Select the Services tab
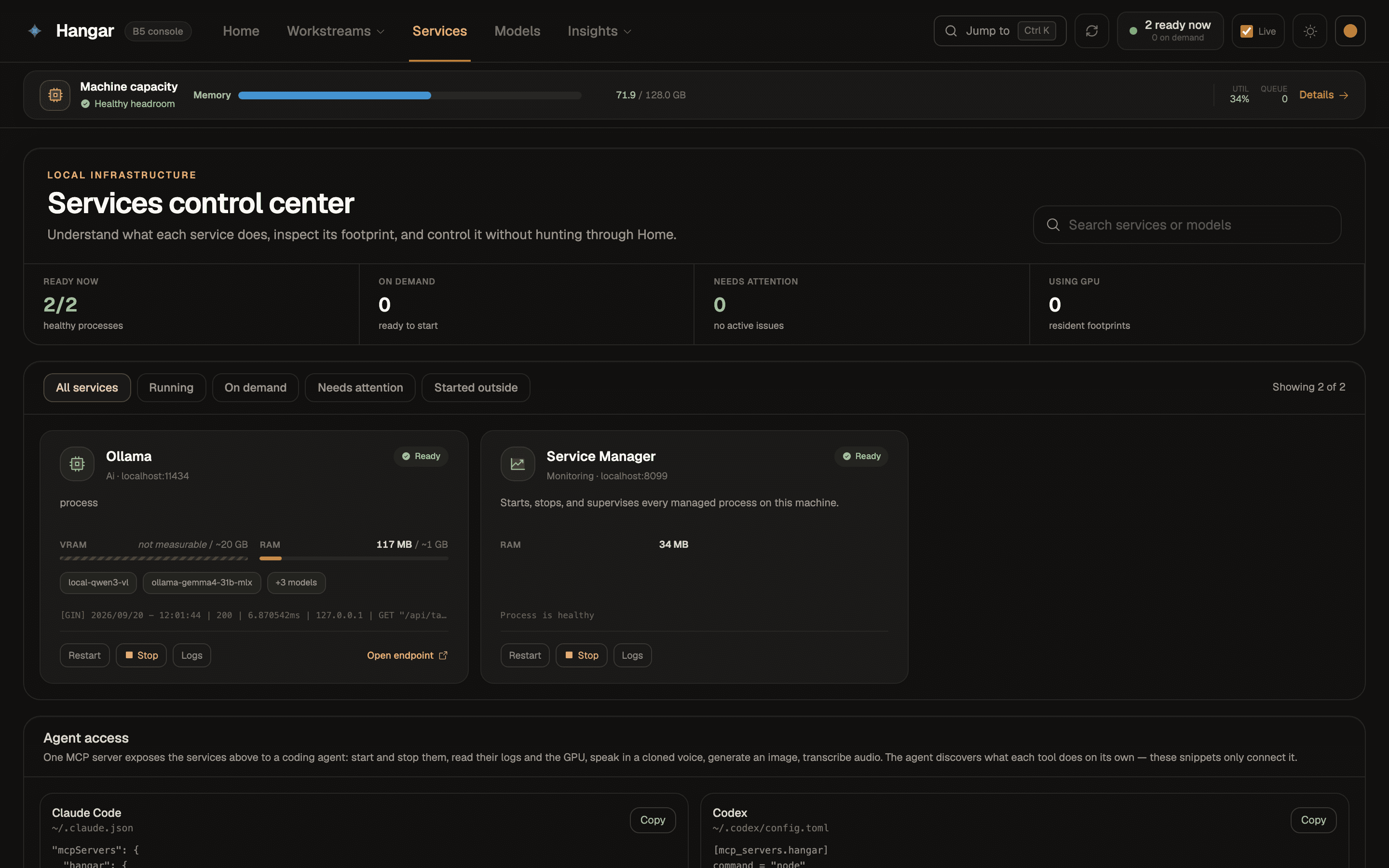 coord(440,31)
